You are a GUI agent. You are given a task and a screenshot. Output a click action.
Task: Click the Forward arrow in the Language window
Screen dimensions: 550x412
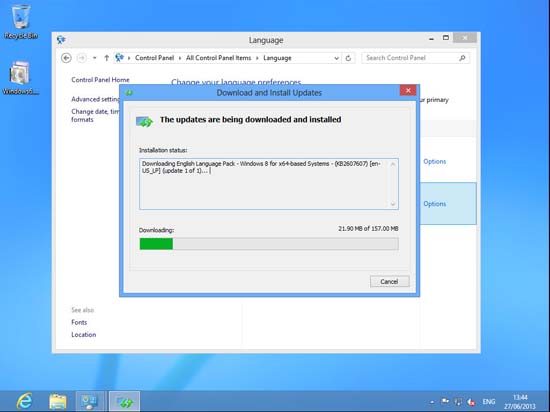pos(81,58)
